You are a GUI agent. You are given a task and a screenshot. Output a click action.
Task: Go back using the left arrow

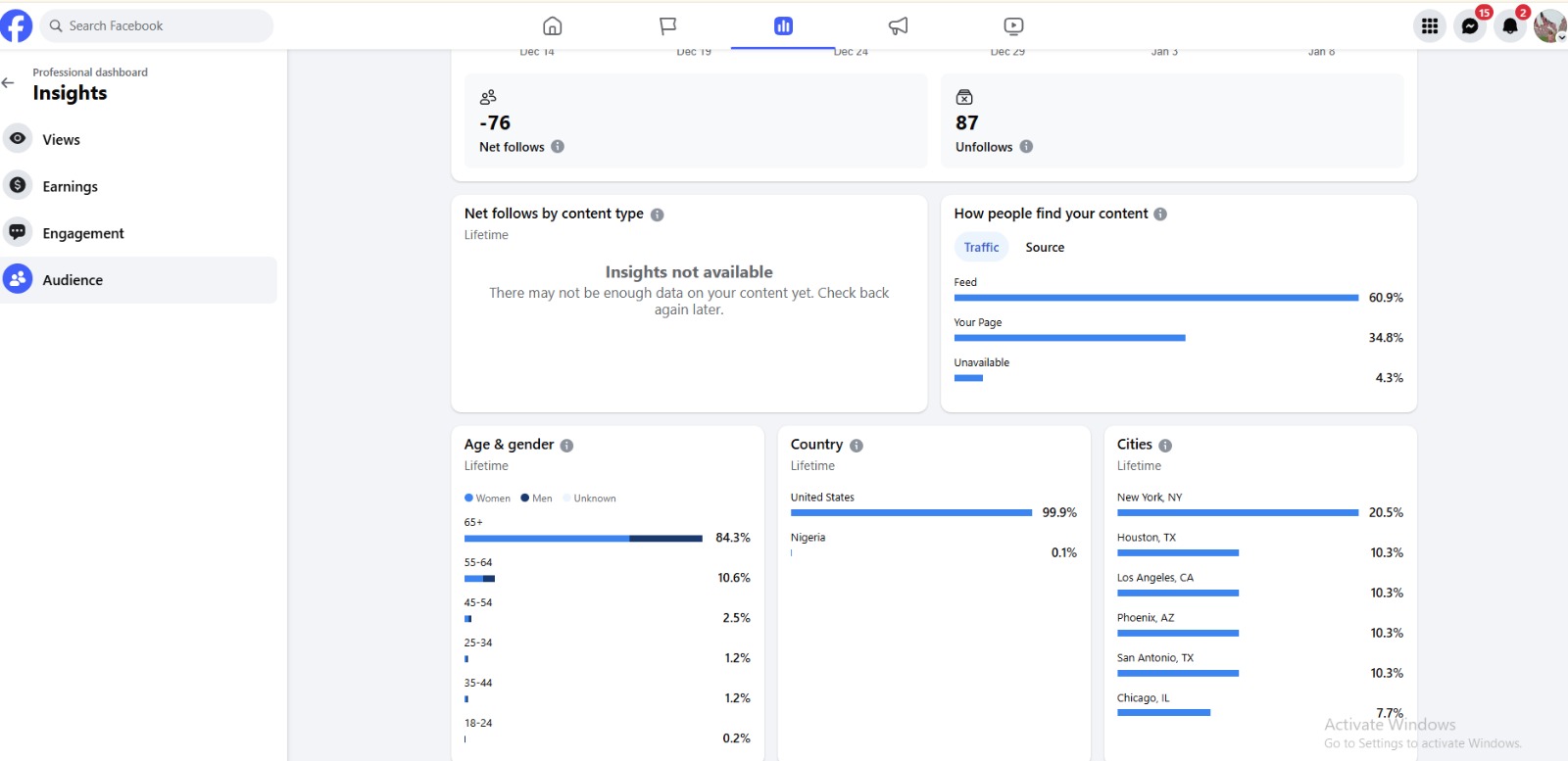pyautogui.click(x=9, y=83)
